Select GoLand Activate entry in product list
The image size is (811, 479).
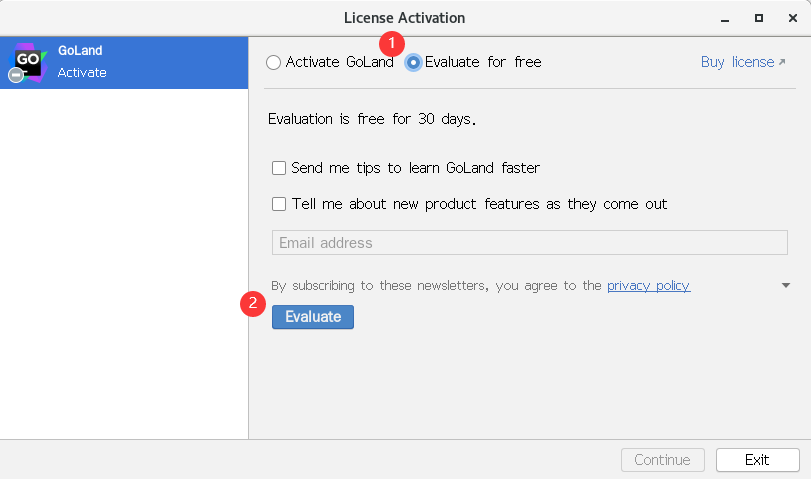click(124, 62)
